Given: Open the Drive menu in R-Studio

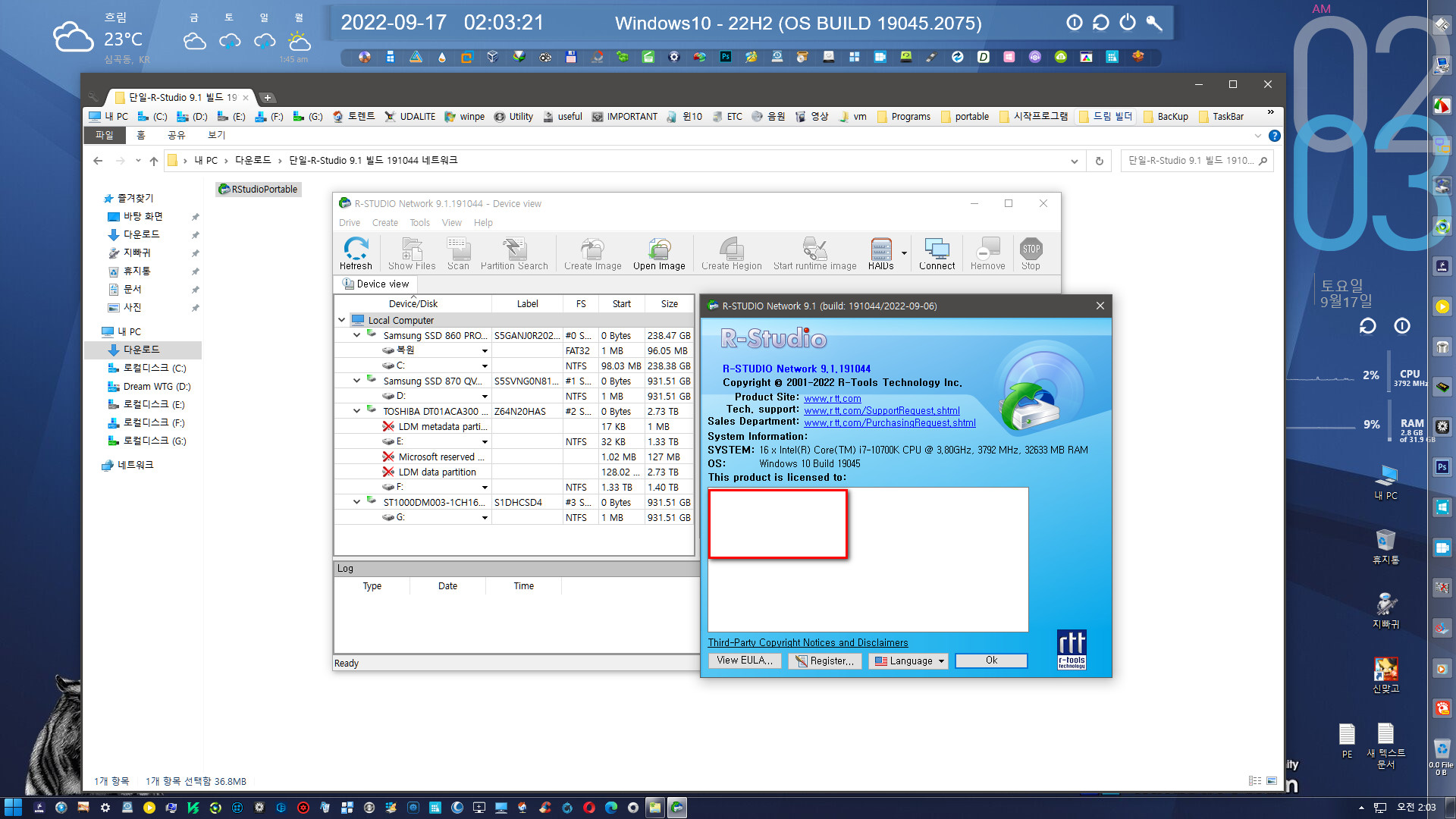Looking at the screenshot, I should [350, 223].
